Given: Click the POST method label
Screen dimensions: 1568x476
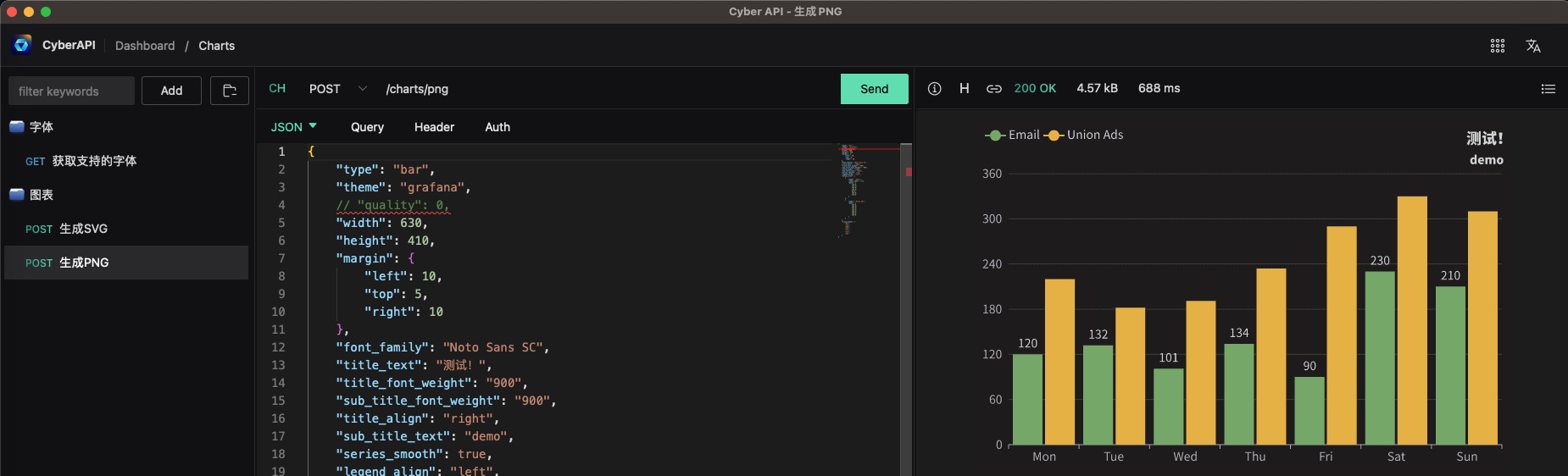Looking at the screenshot, I should pyautogui.click(x=325, y=89).
